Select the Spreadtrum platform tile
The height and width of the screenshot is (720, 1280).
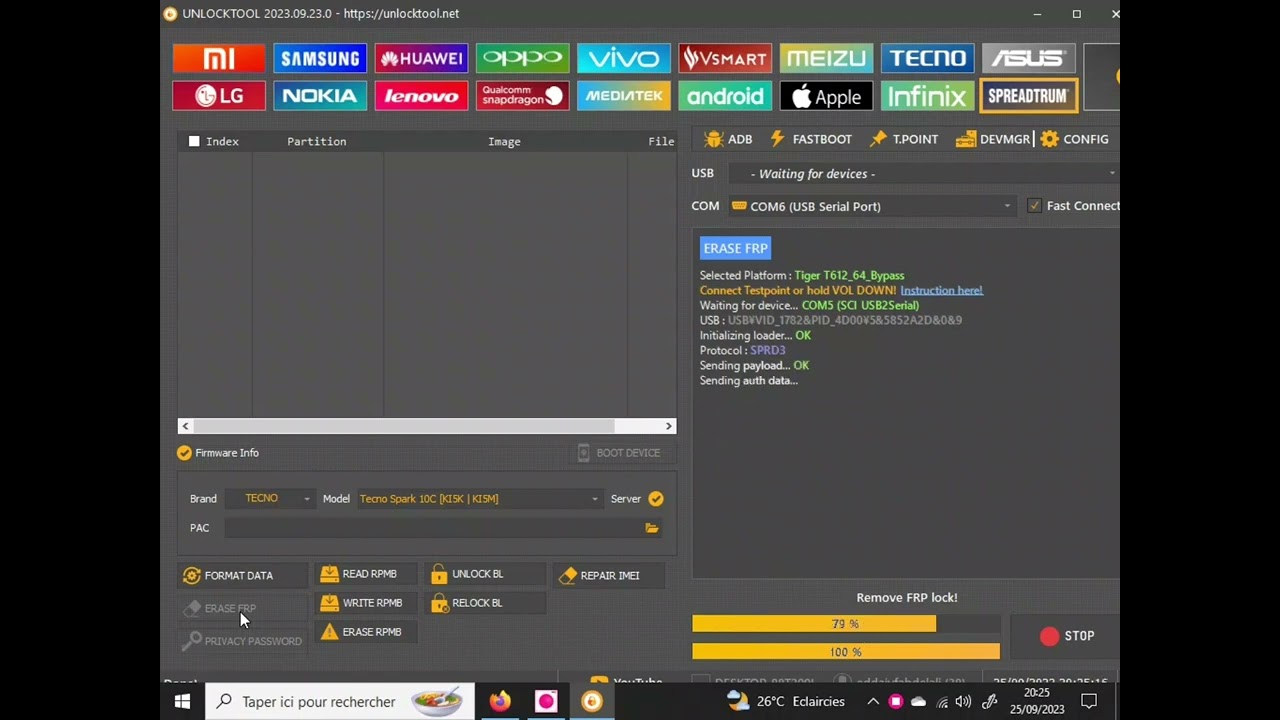click(1028, 97)
